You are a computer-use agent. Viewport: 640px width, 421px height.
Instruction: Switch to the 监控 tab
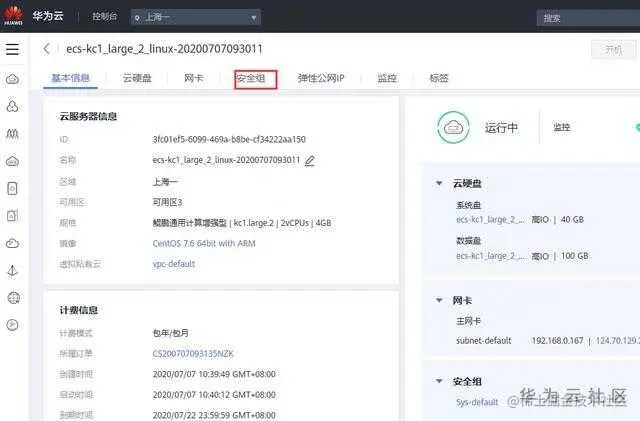pyautogui.click(x=387, y=78)
